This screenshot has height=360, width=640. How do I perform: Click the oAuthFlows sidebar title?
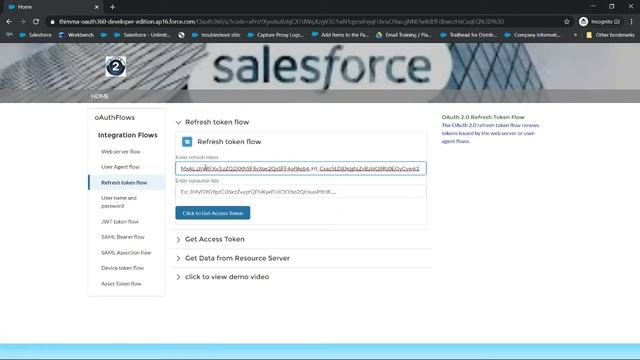(x=115, y=118)
